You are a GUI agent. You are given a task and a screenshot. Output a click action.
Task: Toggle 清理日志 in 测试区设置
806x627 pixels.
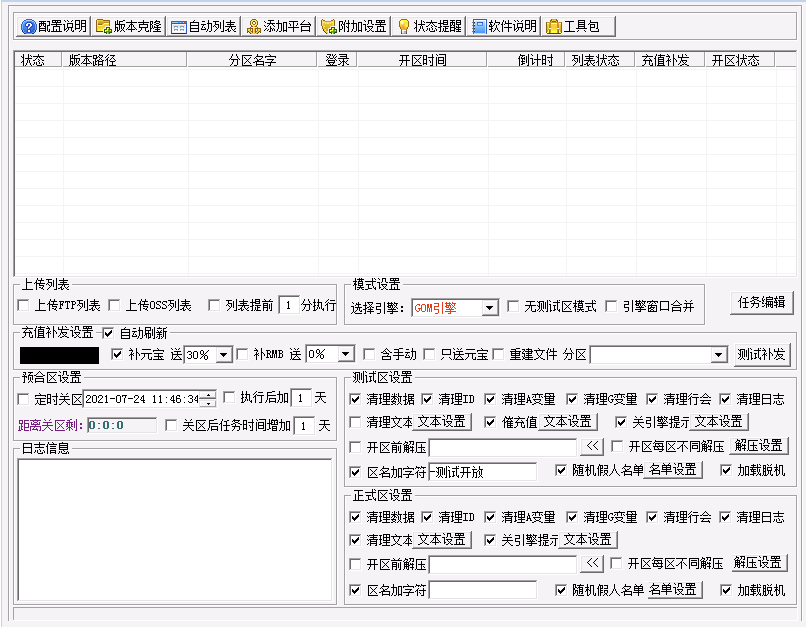coord(725,399)
